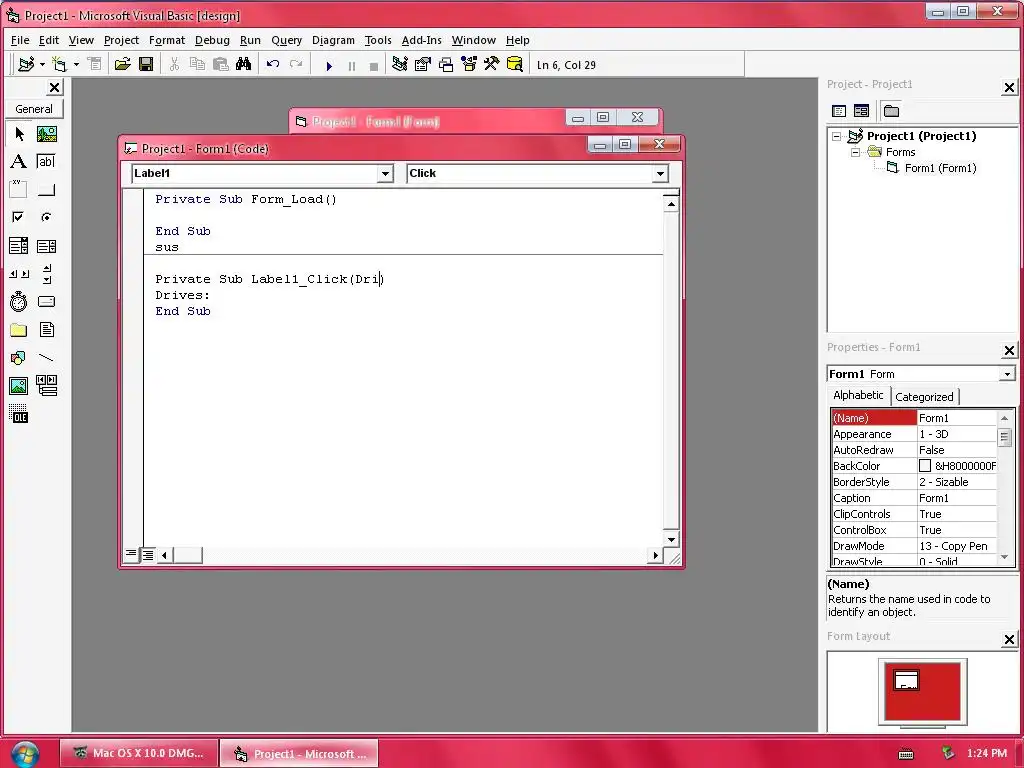Click the Project1 - Microsoft taskbar button

[x=299, y=754]
